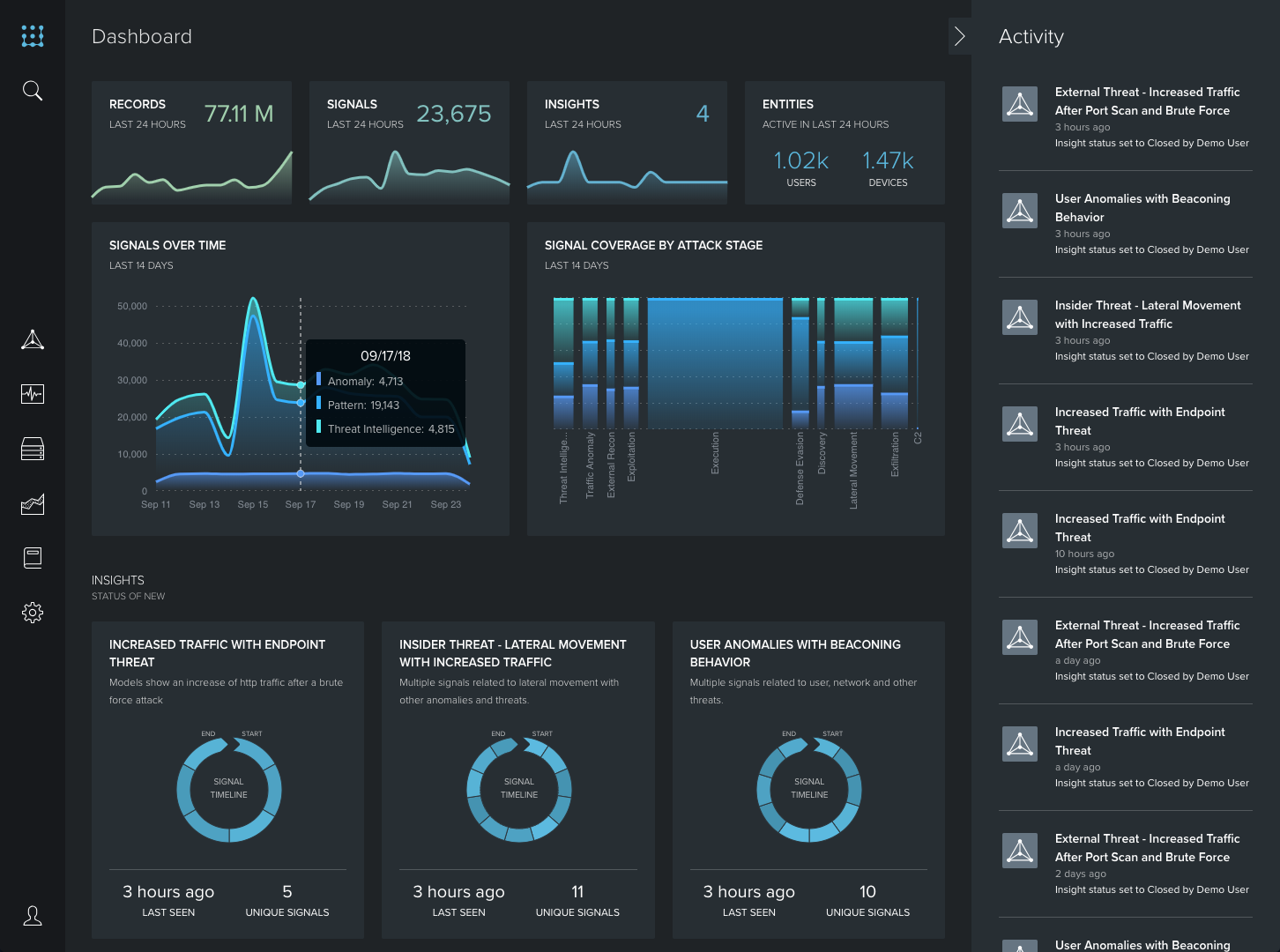The image size is (1280, 952).
Task: Select the records storage stack icon
Action: coord(33,450)
